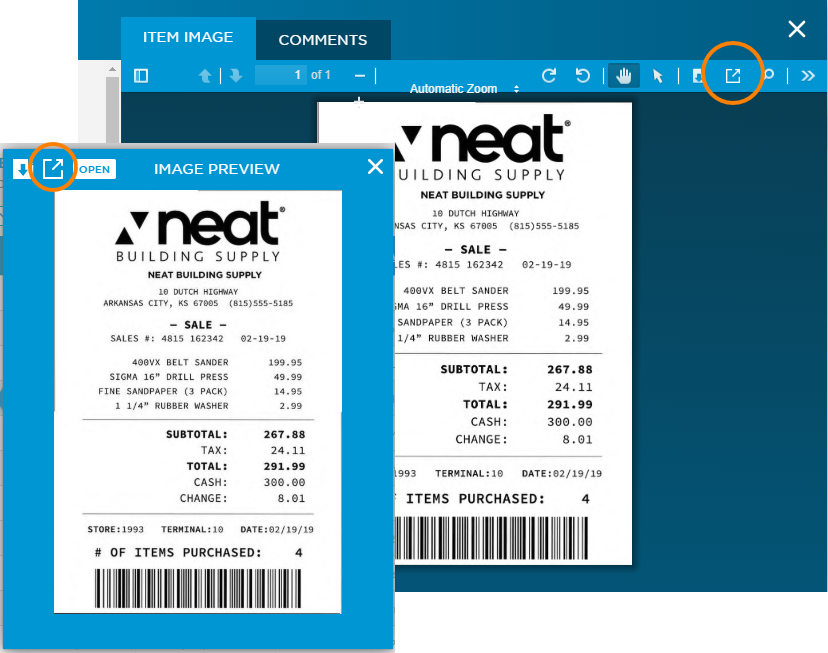Click '400VX BELT SANDER' in preview receipt
This screenshot has height=653, width=828.
180,362
